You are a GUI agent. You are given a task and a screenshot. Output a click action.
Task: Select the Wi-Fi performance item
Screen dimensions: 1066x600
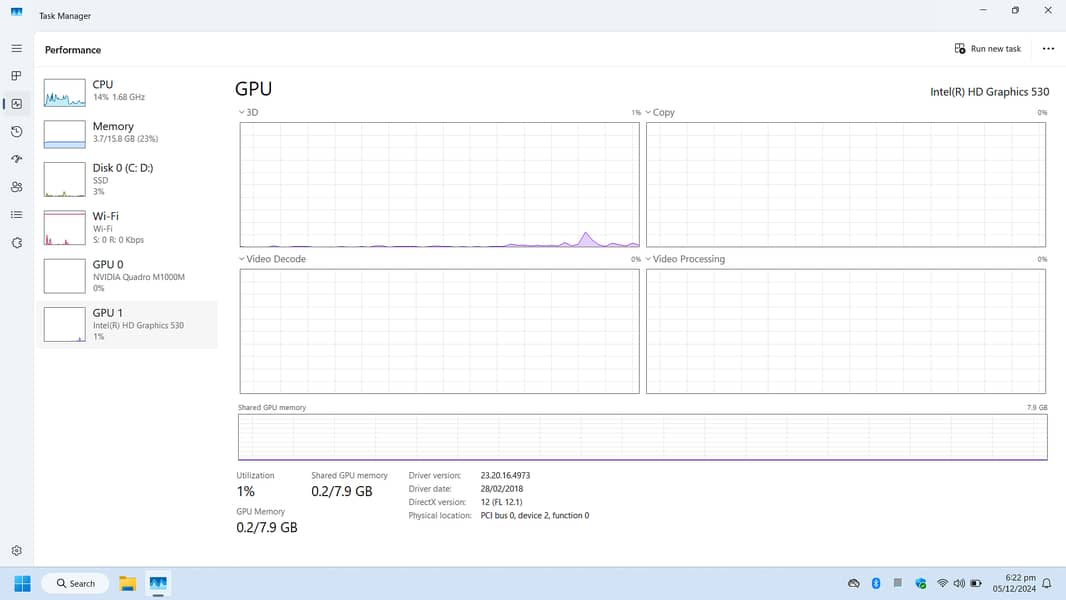click(126, 228)
